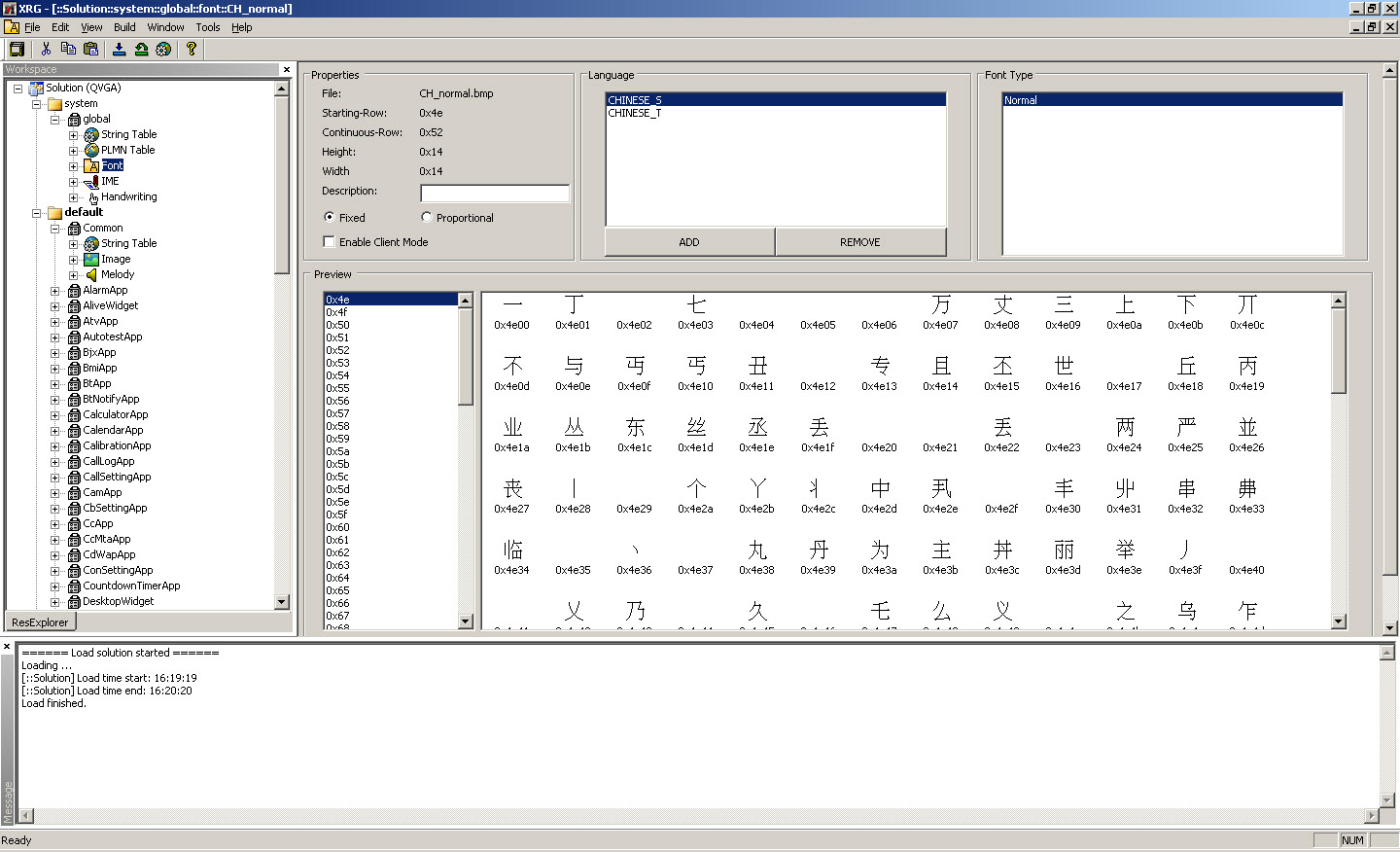Click the gear-globe build icon in toolbar
The height and width of the screenshot is (852, 1400).
163,49
